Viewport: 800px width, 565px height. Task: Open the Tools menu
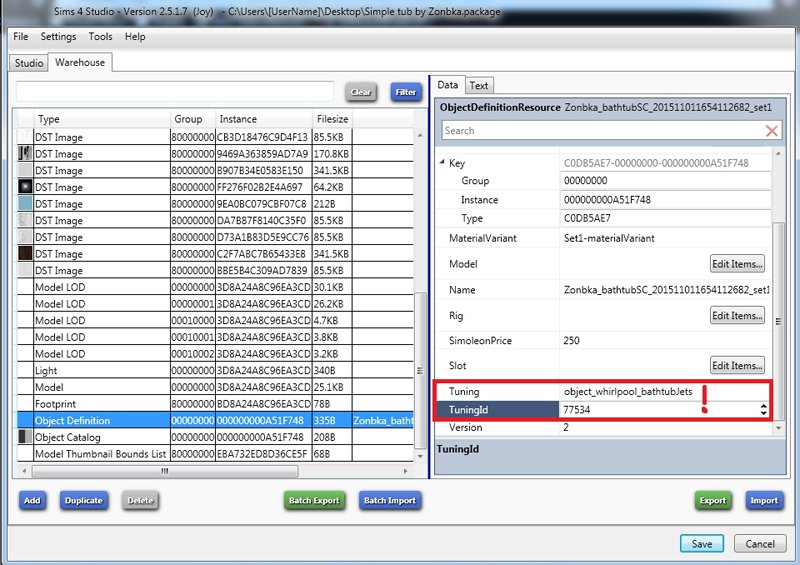100,37
